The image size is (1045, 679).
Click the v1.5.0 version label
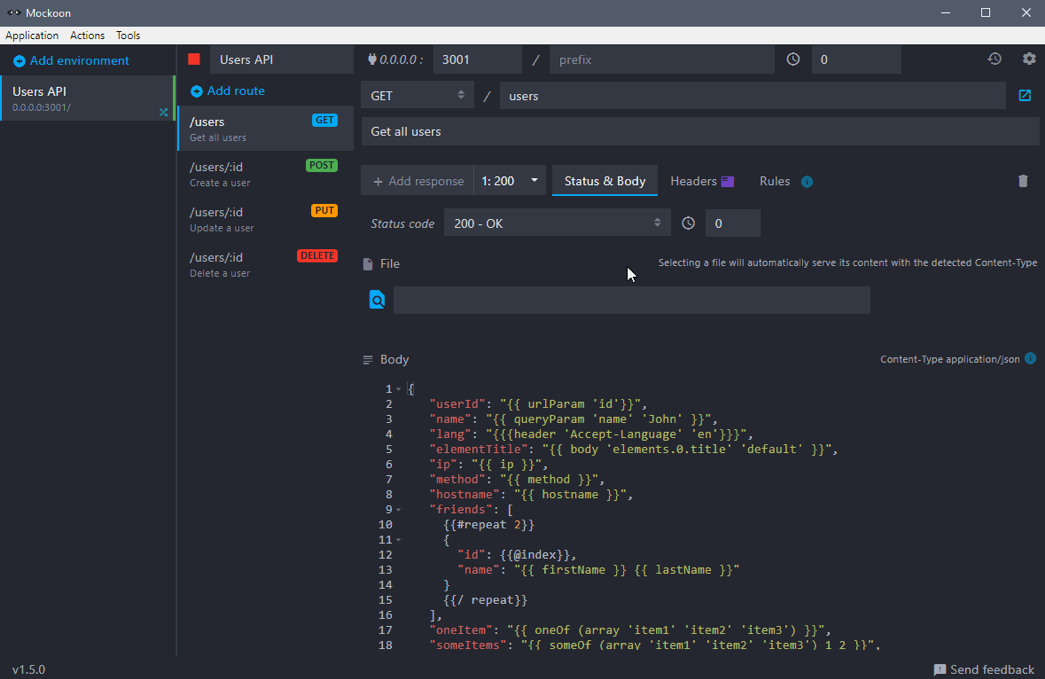coord(29,670)
